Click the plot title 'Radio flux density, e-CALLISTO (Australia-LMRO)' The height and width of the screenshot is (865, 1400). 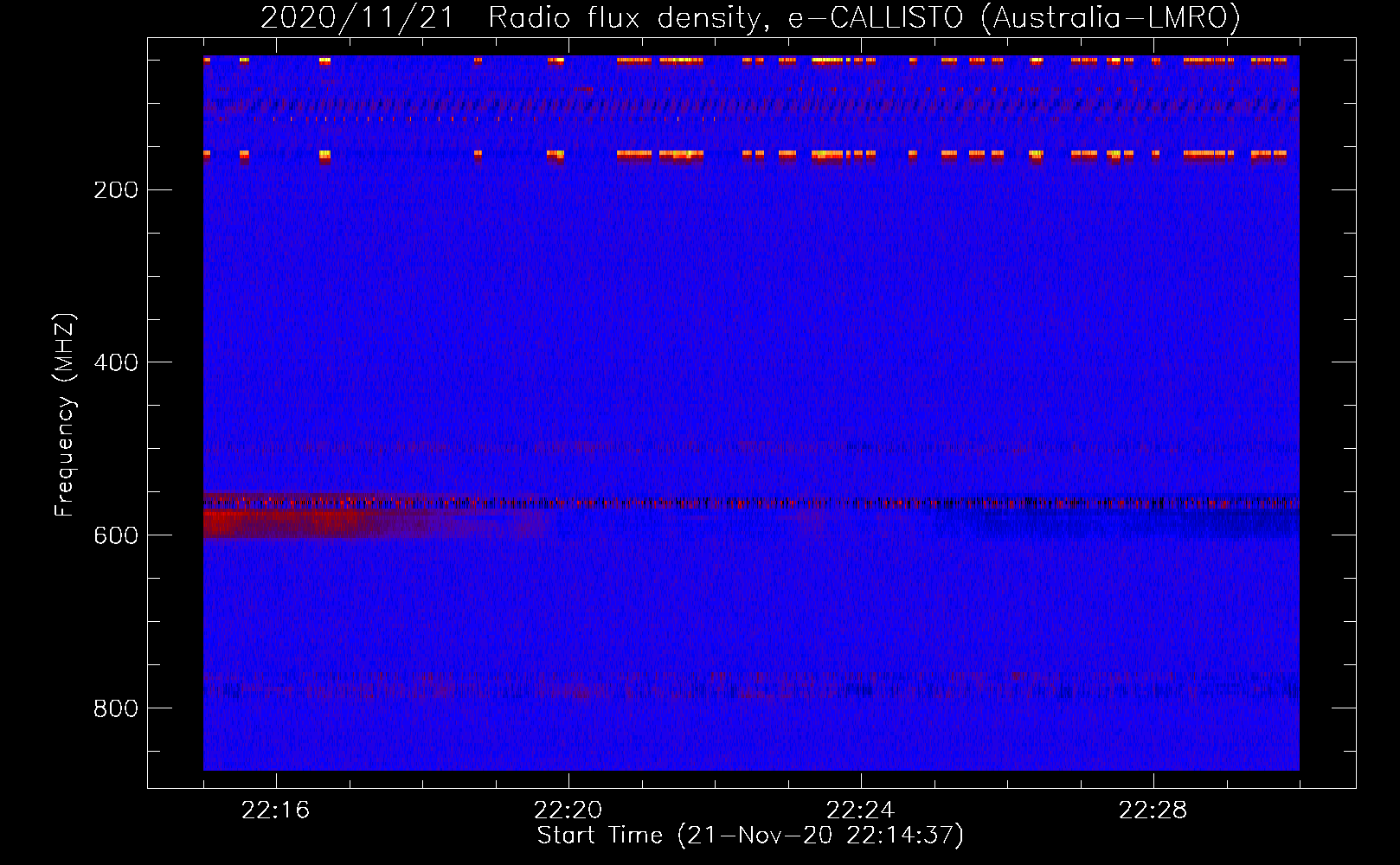(x=864, y=17)
